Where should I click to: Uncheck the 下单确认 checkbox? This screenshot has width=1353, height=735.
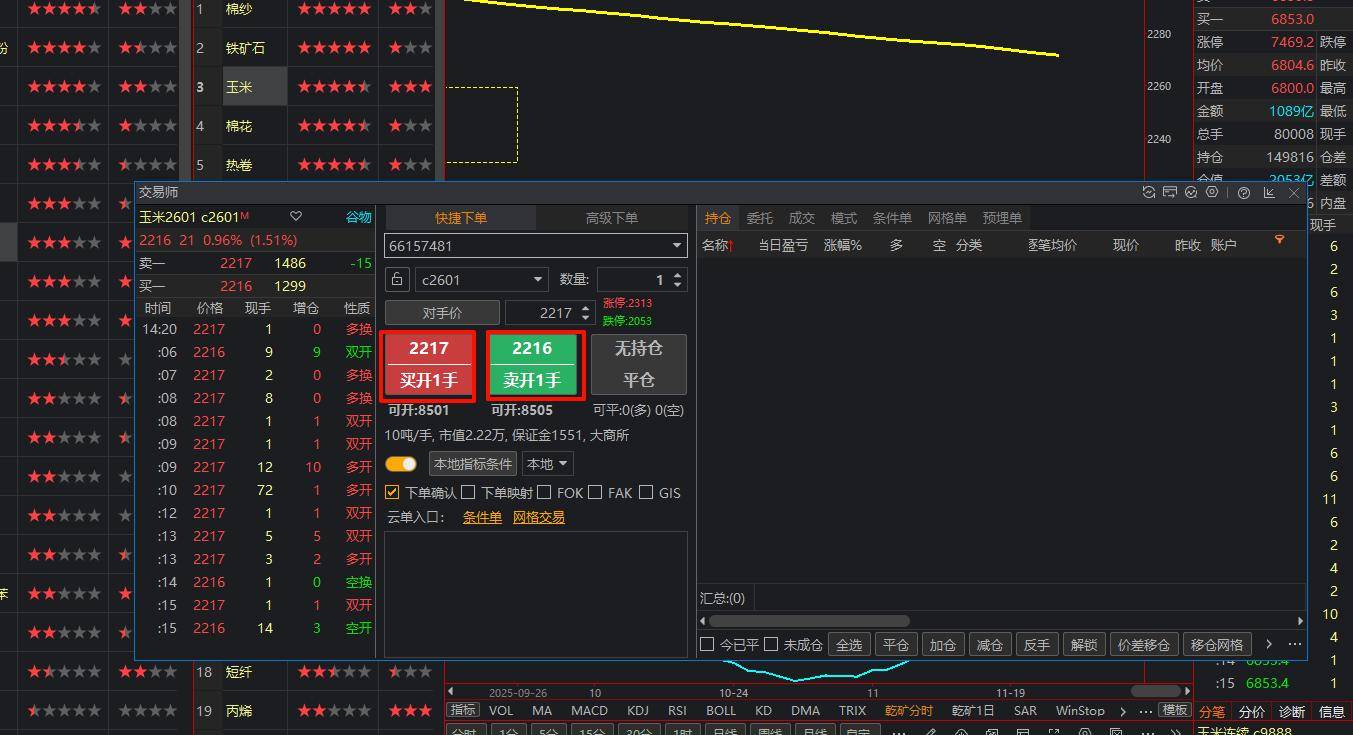[393, 493]
